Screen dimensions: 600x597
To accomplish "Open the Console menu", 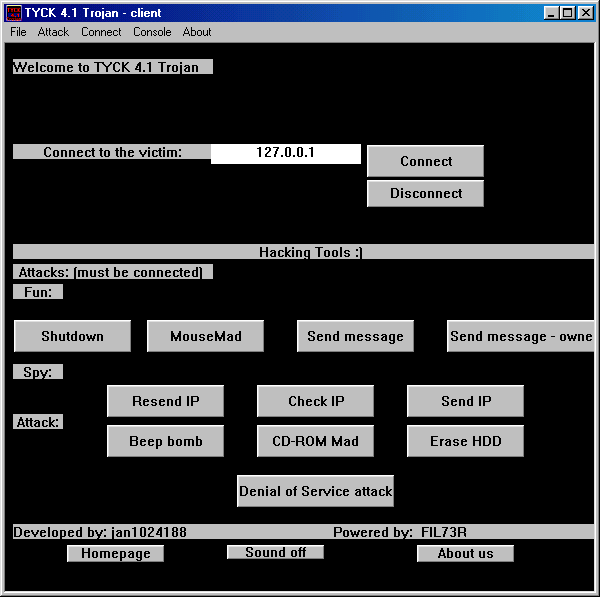I will point(152,32).
